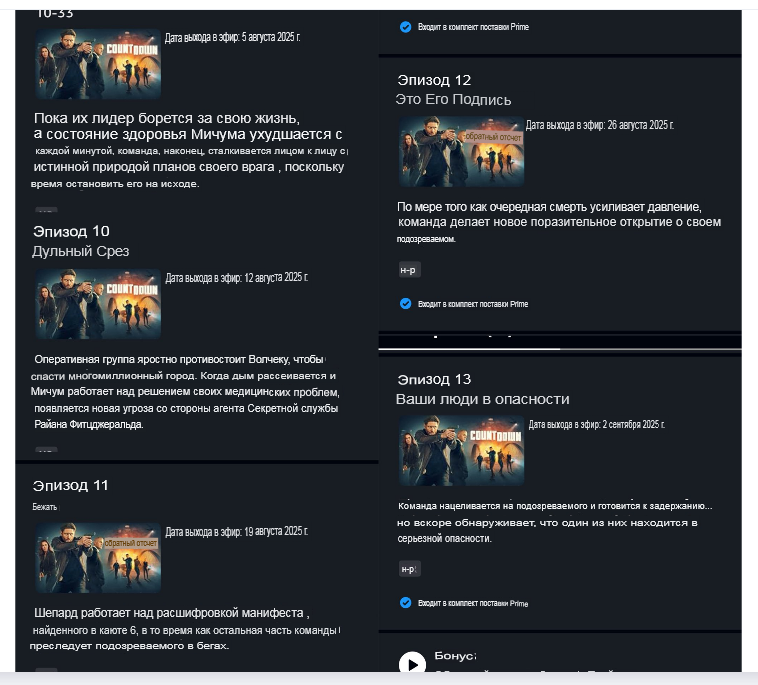The width and height of the screenshot is (758, 685).
Task: Open title 'Дульный Срез'
Action: [81, 251]
